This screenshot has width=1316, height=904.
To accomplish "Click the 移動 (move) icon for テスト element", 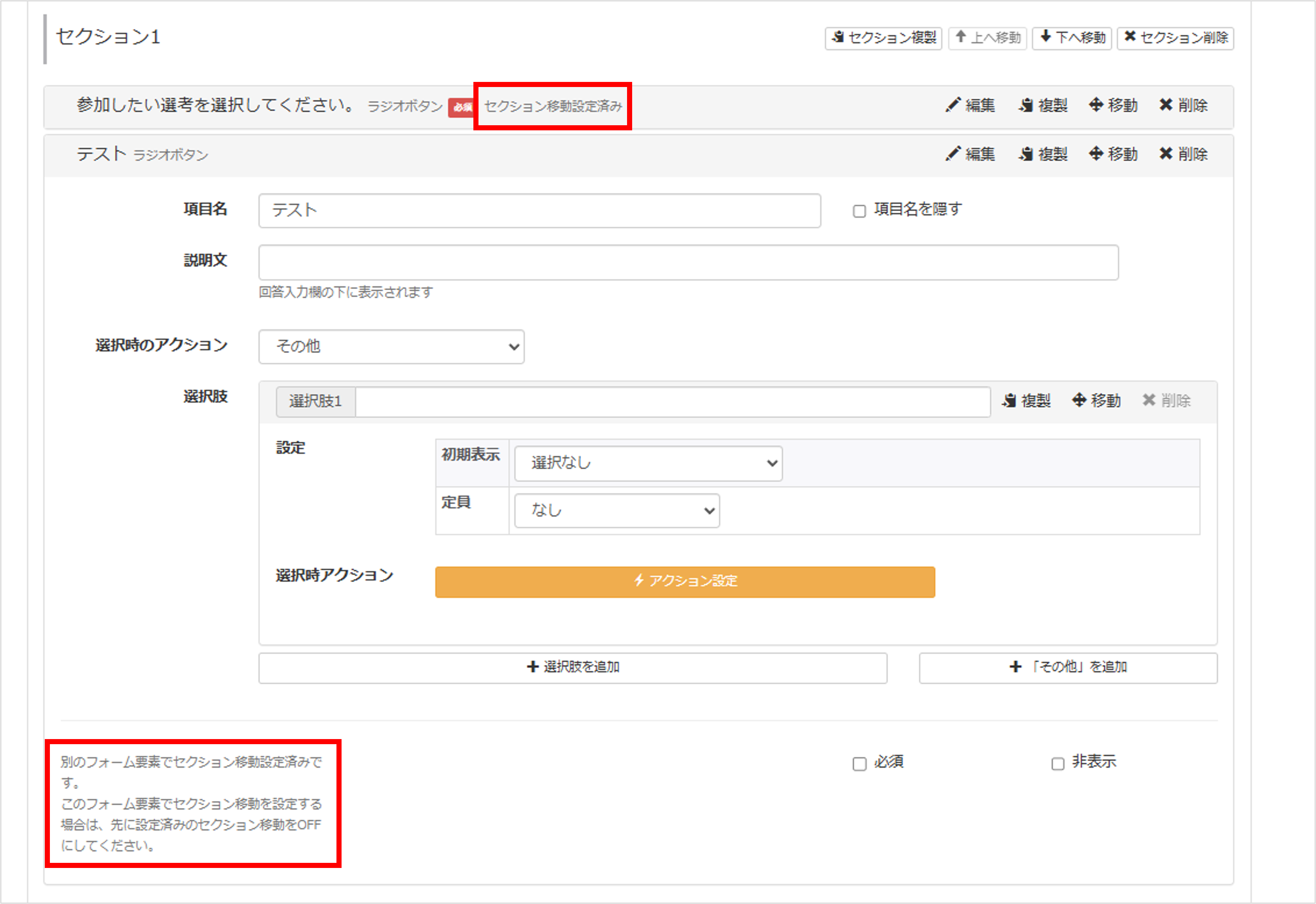I will coord(1114,154).
